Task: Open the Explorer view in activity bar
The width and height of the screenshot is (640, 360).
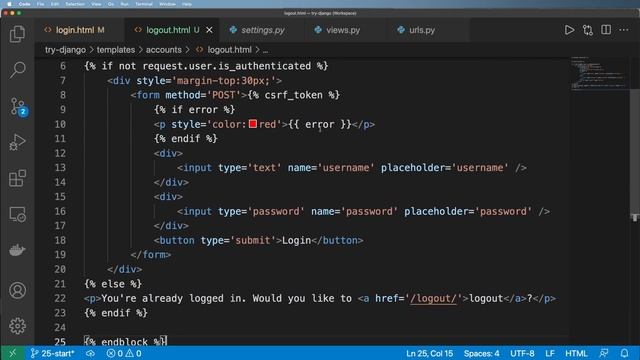Action: (x=17, y=34)
